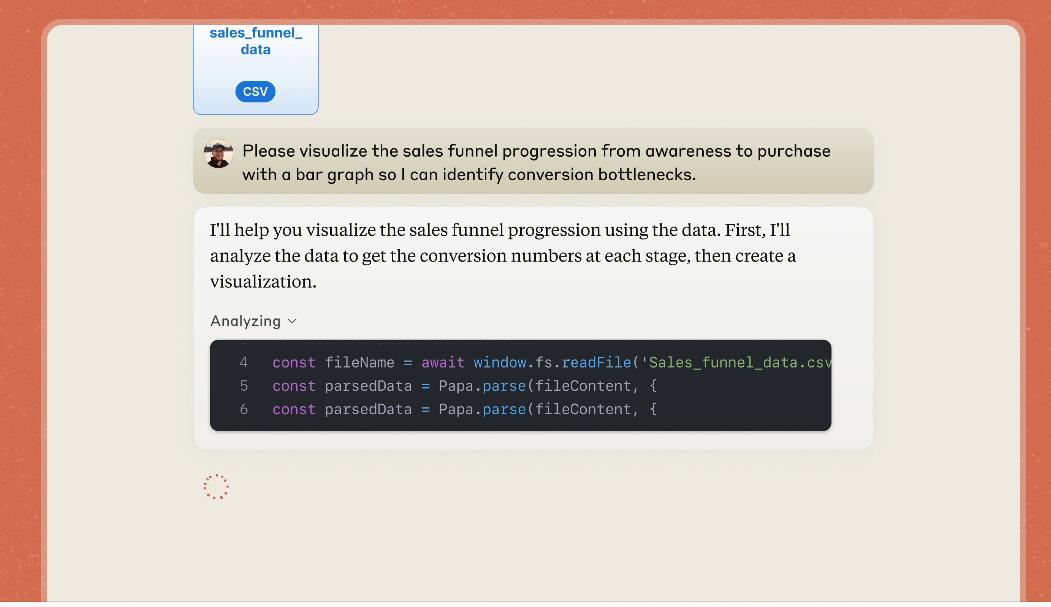Click the user message about sales funnel
Screen dimensions: 1051x607
click(536, 162)
